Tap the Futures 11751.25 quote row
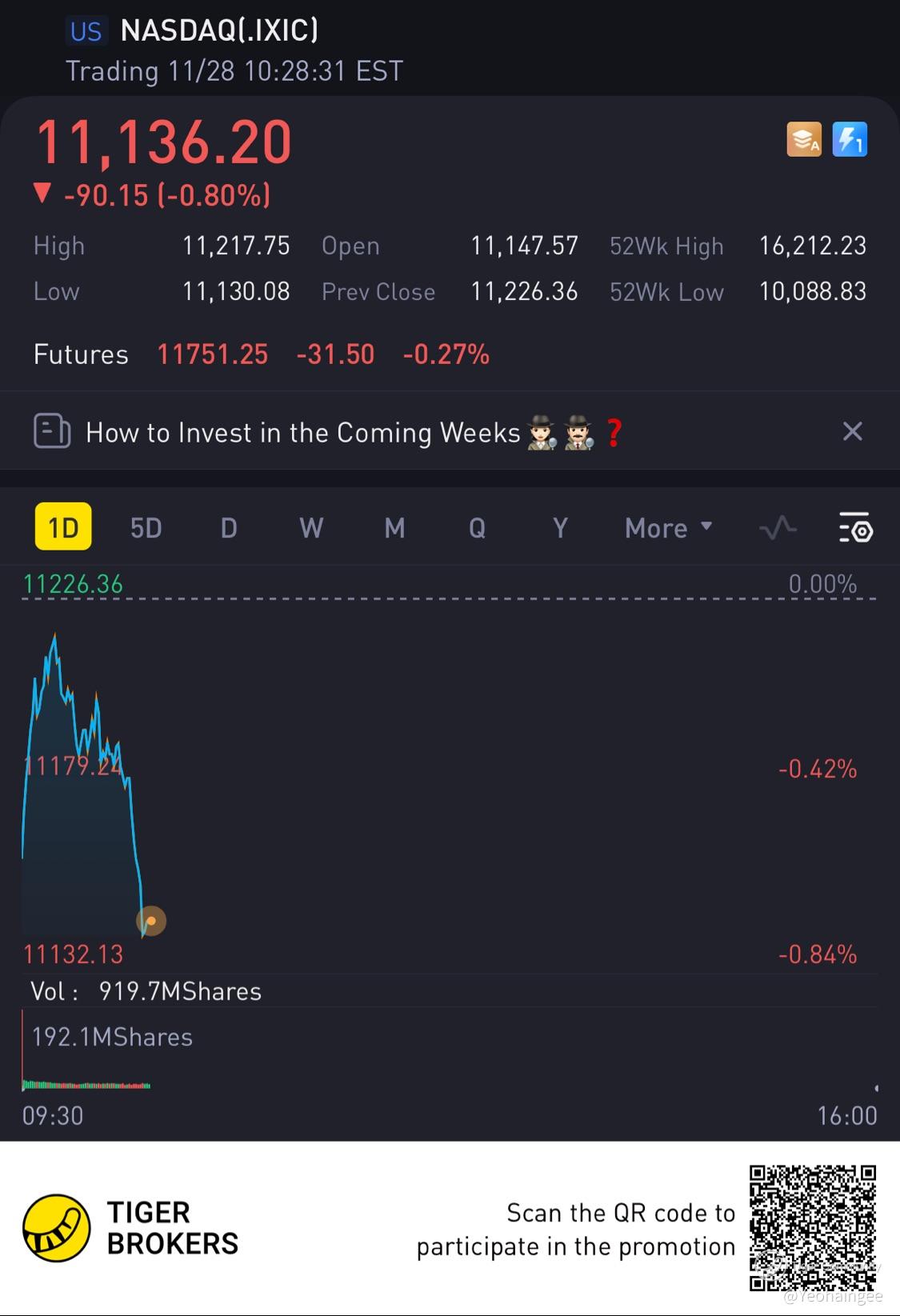Screen dimensions: 900x1316 (x=261, y=354)
